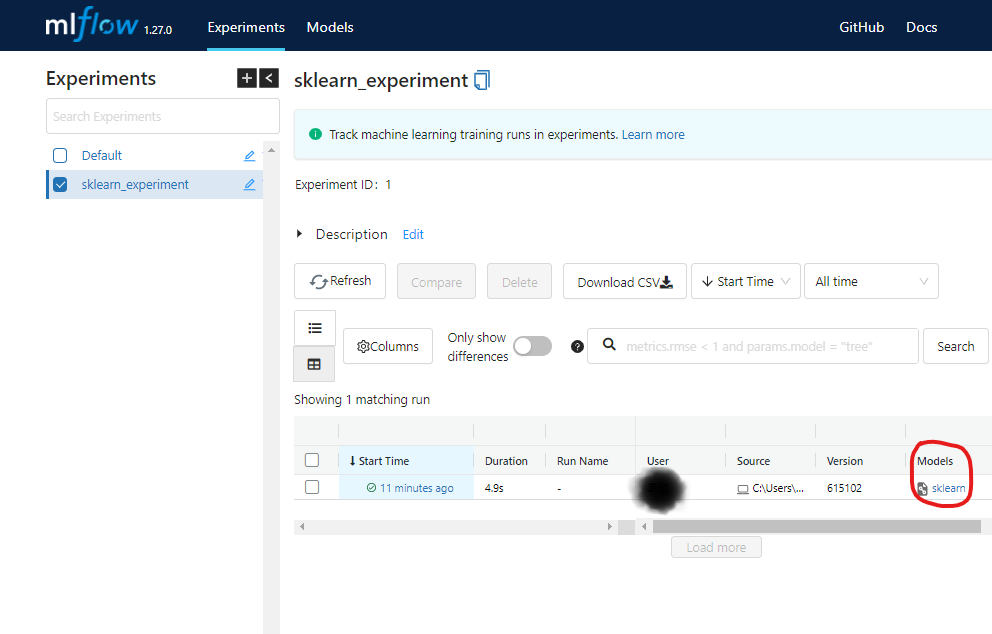992x634 pixels.
Task: Click the right horizontal scrollbar thumb
Action: (817, 526)
